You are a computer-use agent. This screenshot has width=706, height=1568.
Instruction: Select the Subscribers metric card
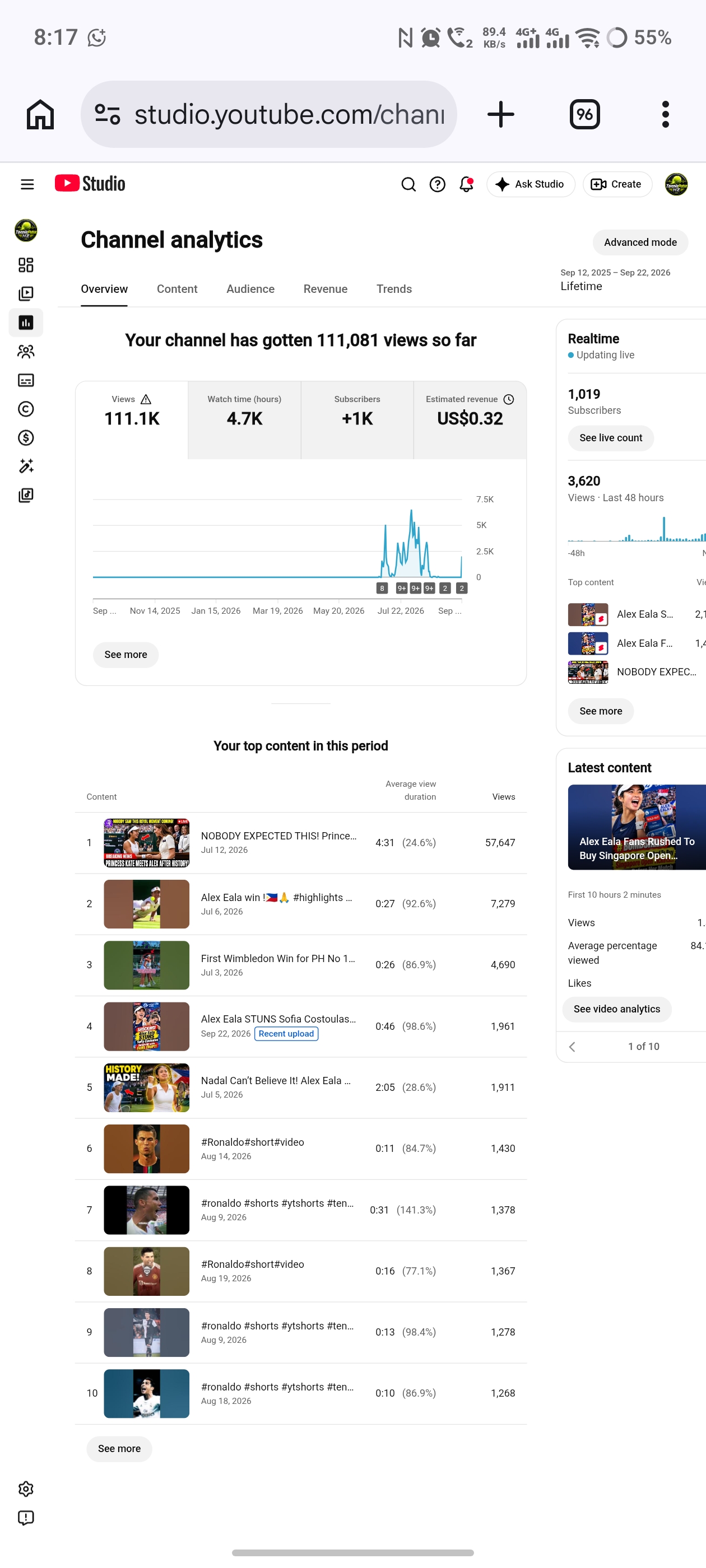357,420
